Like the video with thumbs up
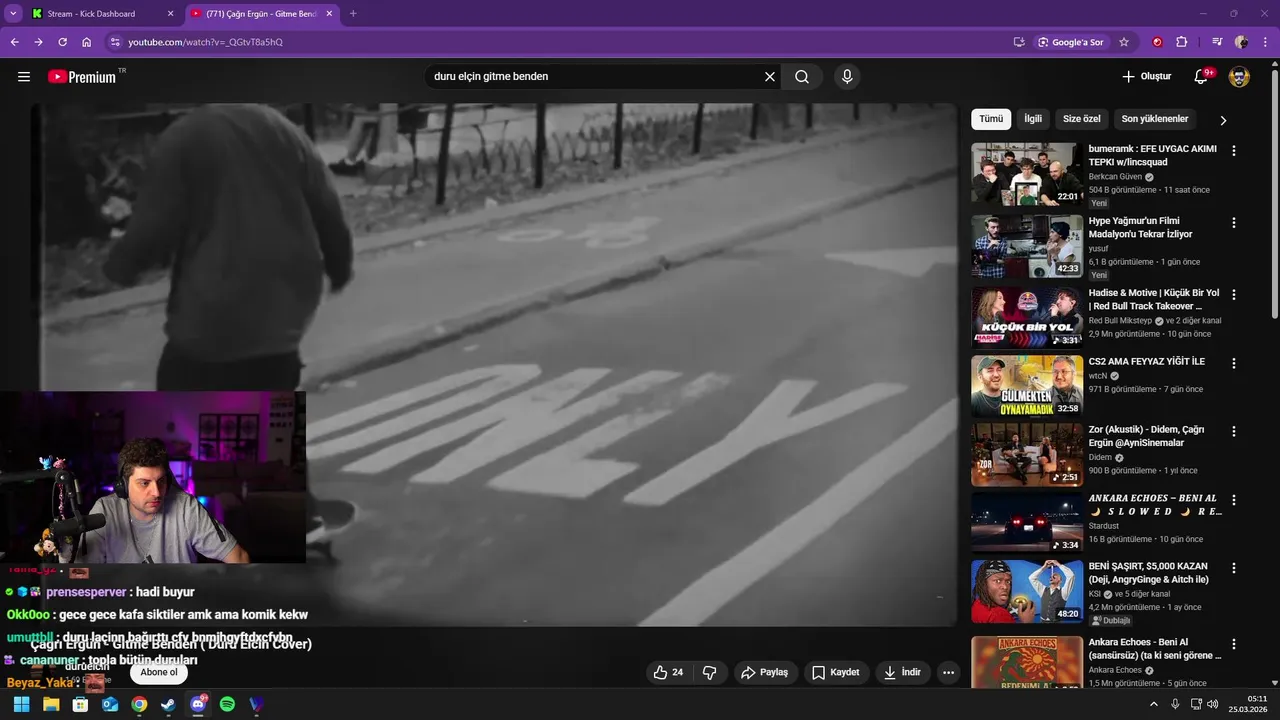The width and height of the screenshot is (1280, 720). tap(668, 673)
